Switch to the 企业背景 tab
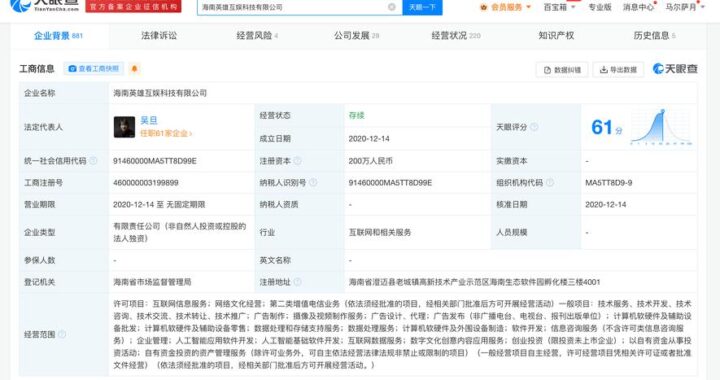This screenshot has height=380, width=720. click(58, 36)
